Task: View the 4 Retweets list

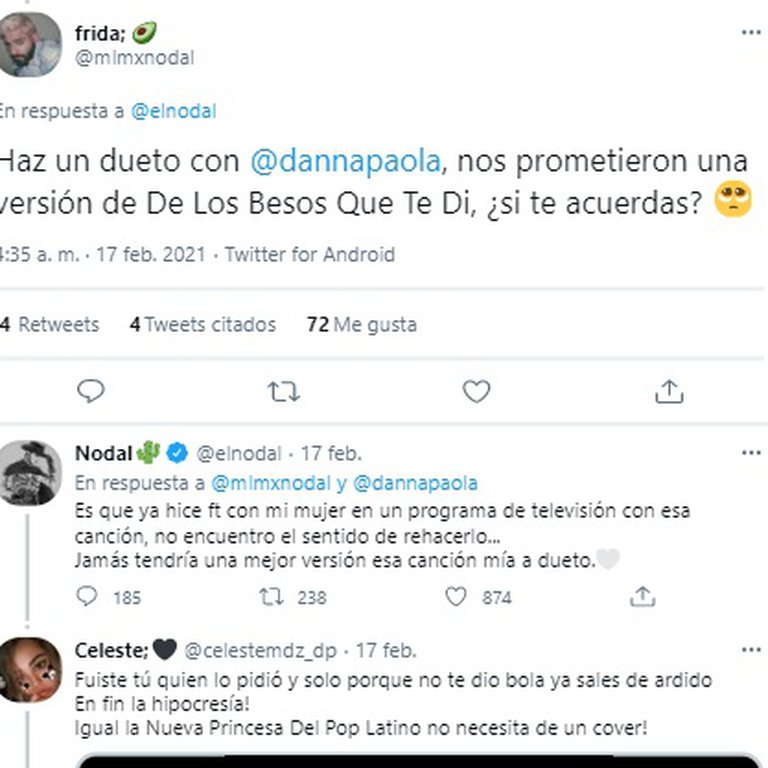Action: click(x=49, y=324)
